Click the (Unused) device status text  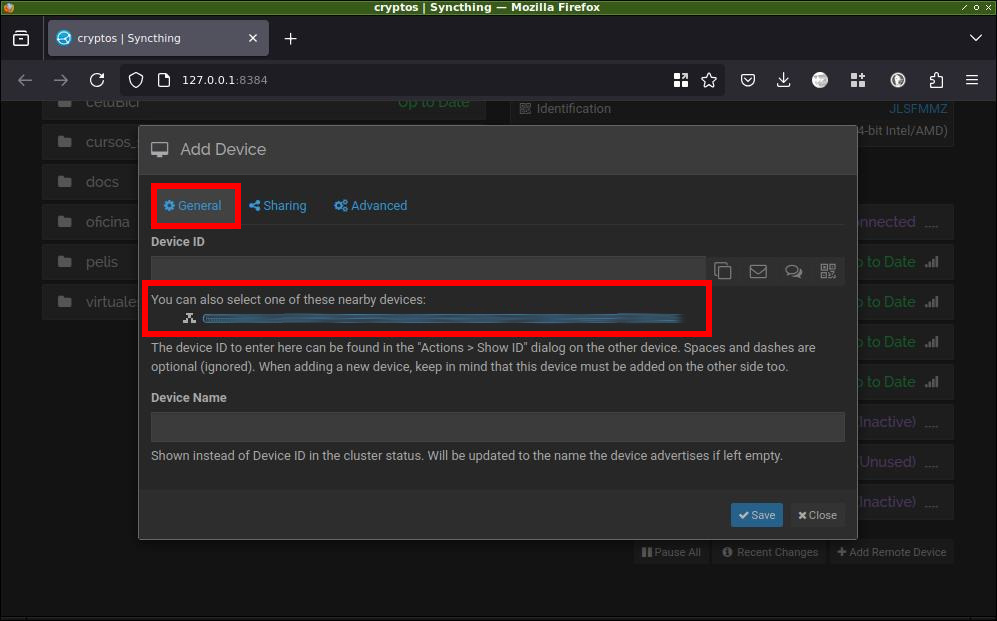(x=888, y=462)
